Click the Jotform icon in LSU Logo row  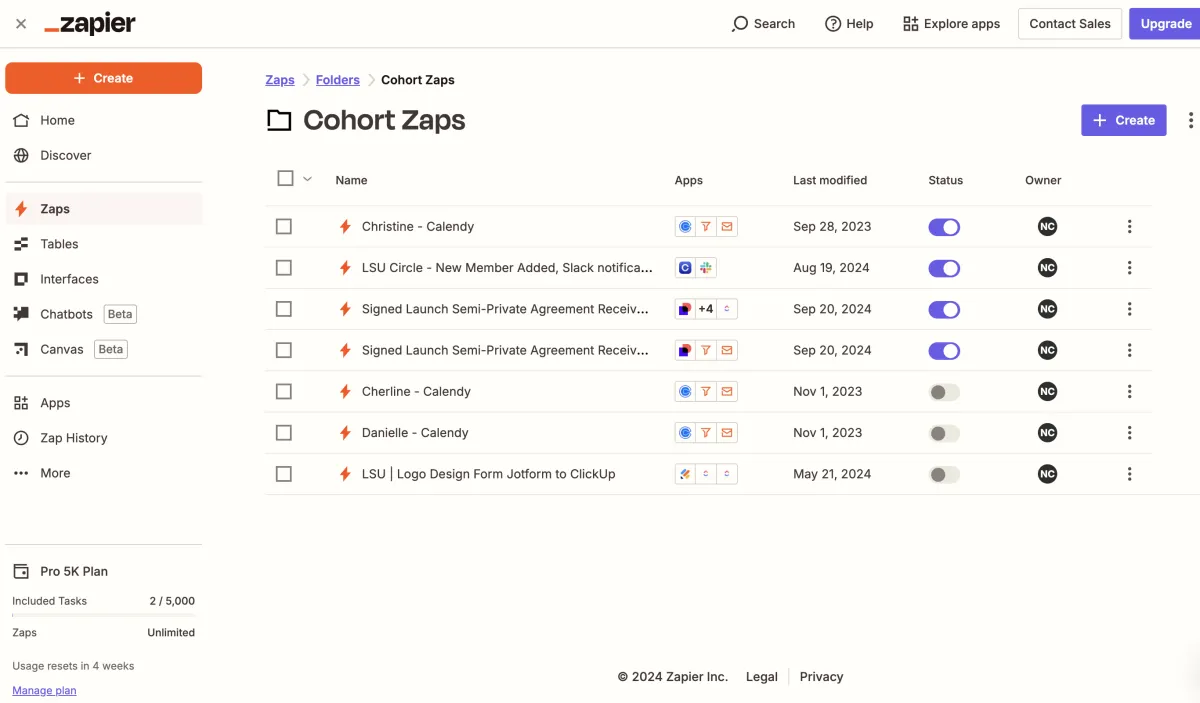pyautogui.click(x=685, y=474)
